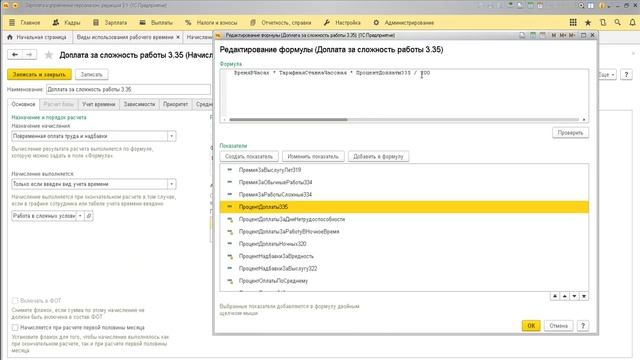Screen dimensions: 640x360
Task: Click the document icon in dialog title bar
Action: tap(522, 36)
